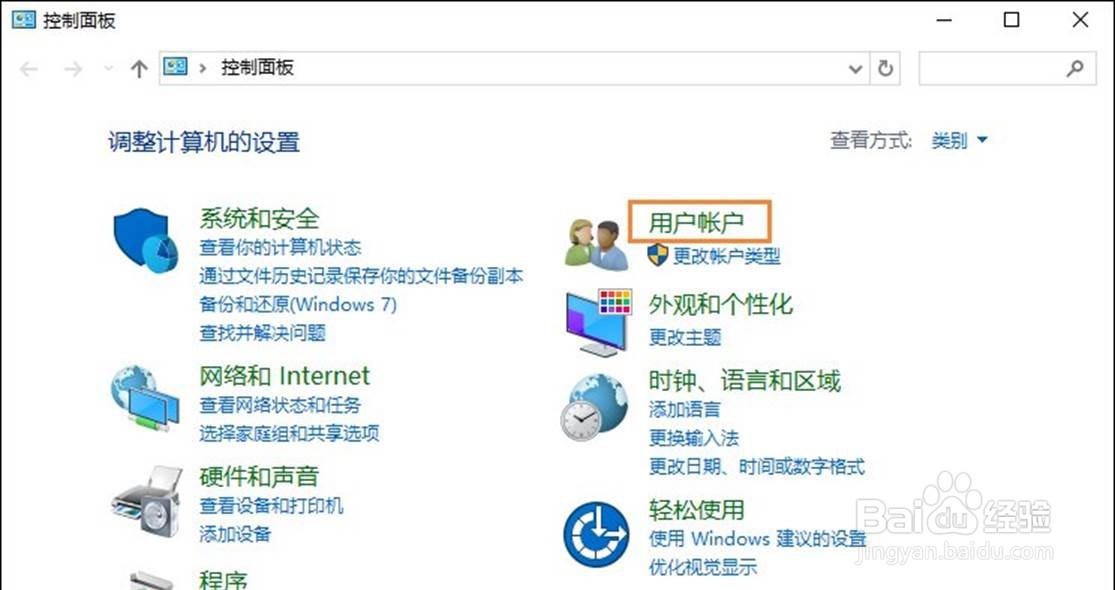Click the refresh button beside address bar
Image resolution: width=1115 pixels, height=590 pixels.
coord(885,68)
